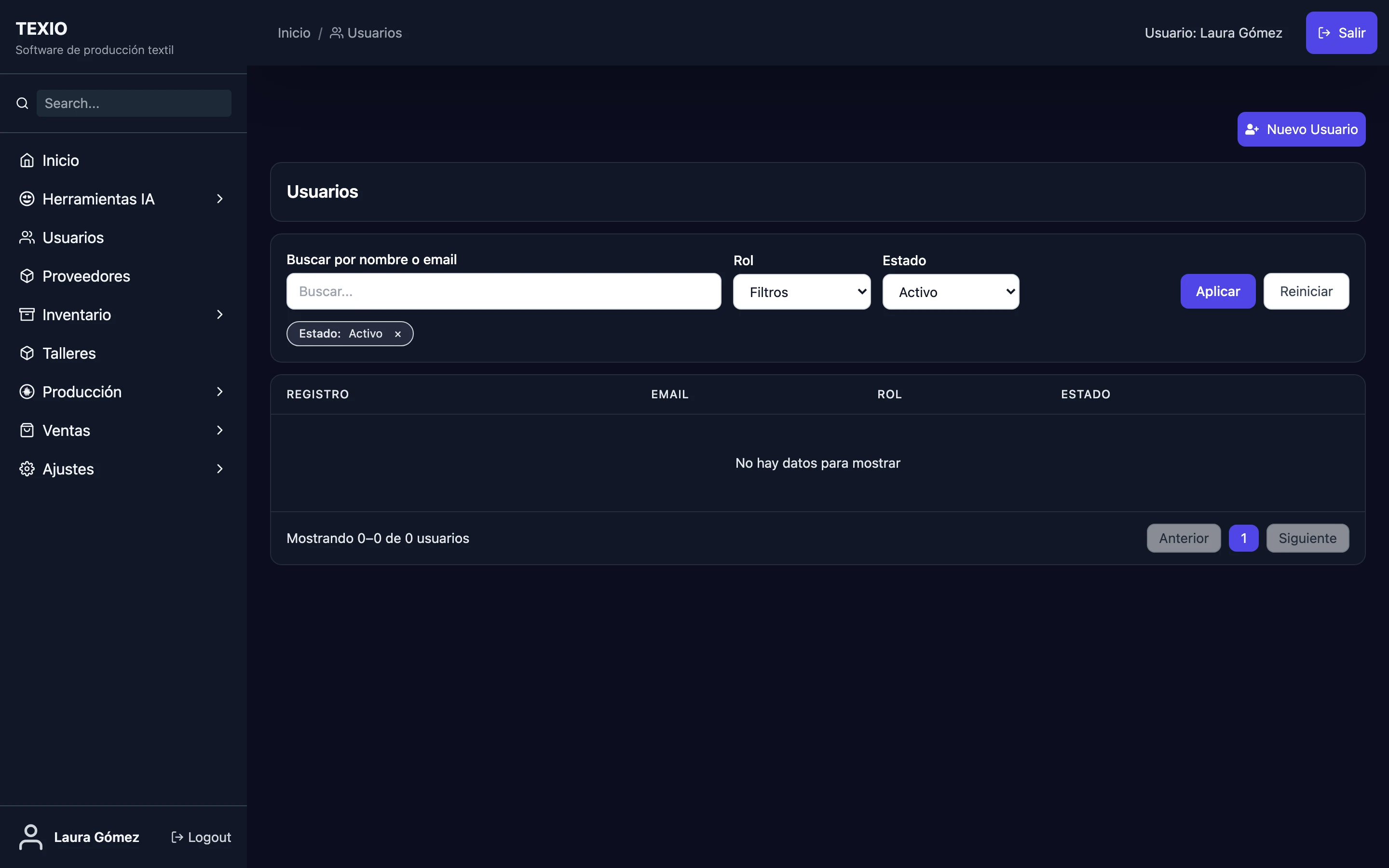Viewport: 1389px width, 868px height.
Task: Click the Salir button
Action: 1341,33
